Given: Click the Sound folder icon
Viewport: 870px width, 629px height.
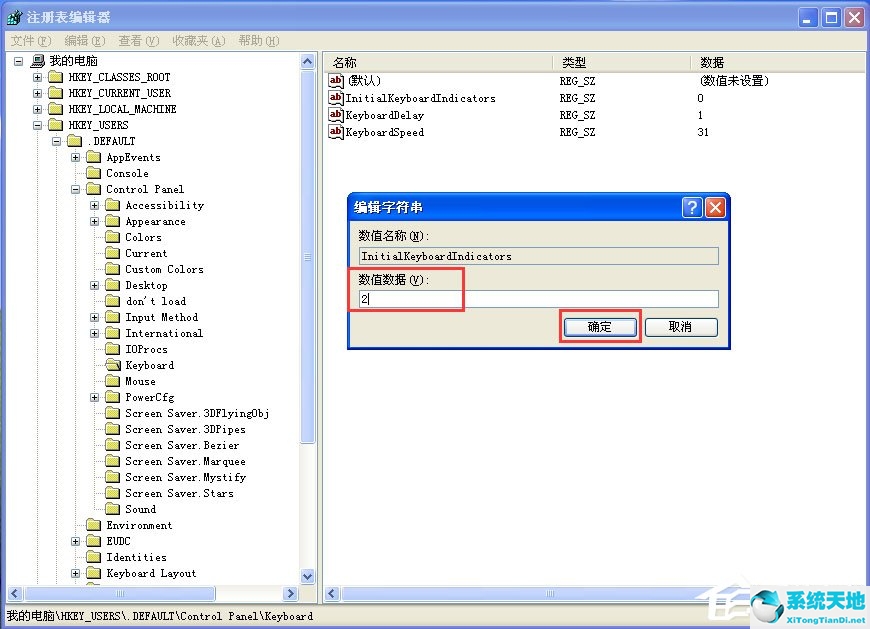Looking at the screenshot, I should pyautogui.click(x=113, y=509).
